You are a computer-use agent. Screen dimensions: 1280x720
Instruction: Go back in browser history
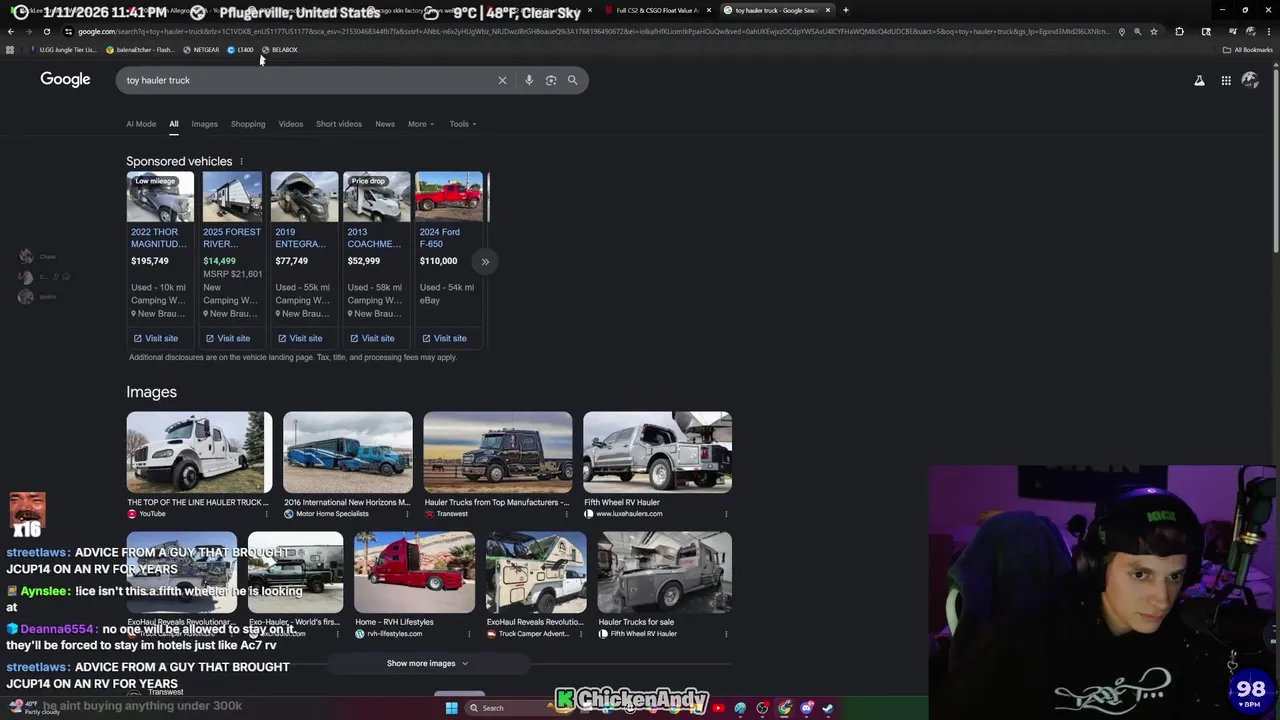point(10,31)
